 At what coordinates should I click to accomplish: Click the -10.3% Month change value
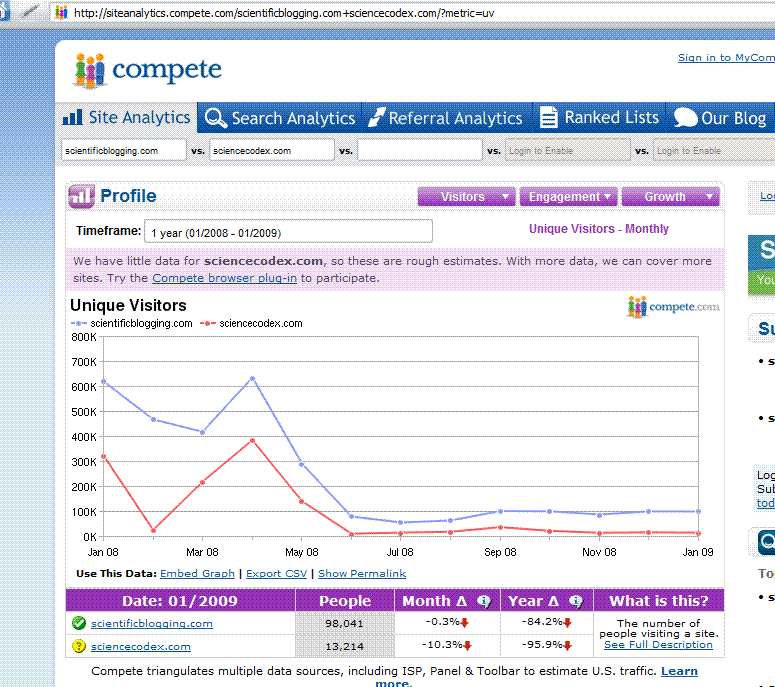coord(442,644)
